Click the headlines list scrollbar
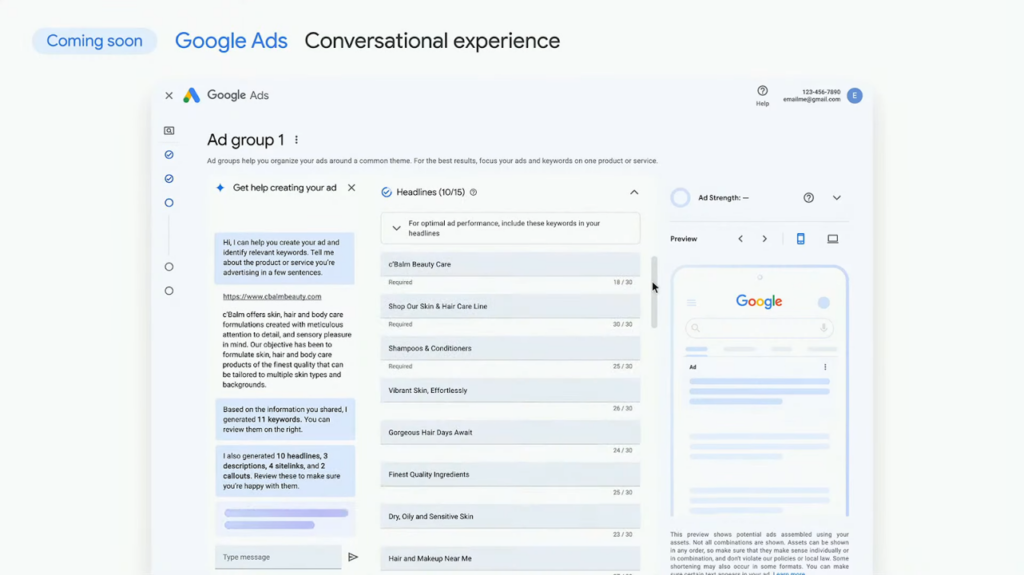 tap(654, 292)
